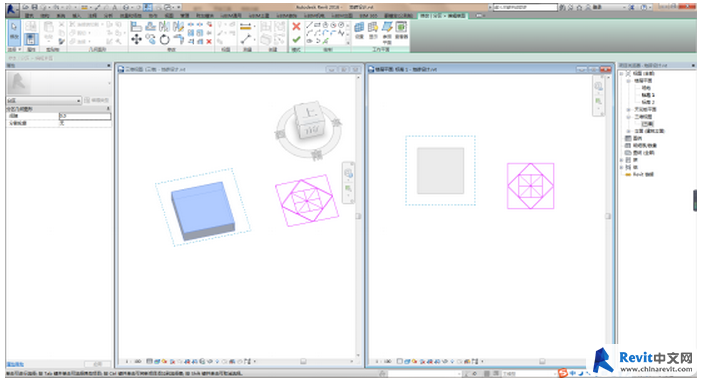
Task: Click the Edit Type button in Properties
Action: [97, 100]
